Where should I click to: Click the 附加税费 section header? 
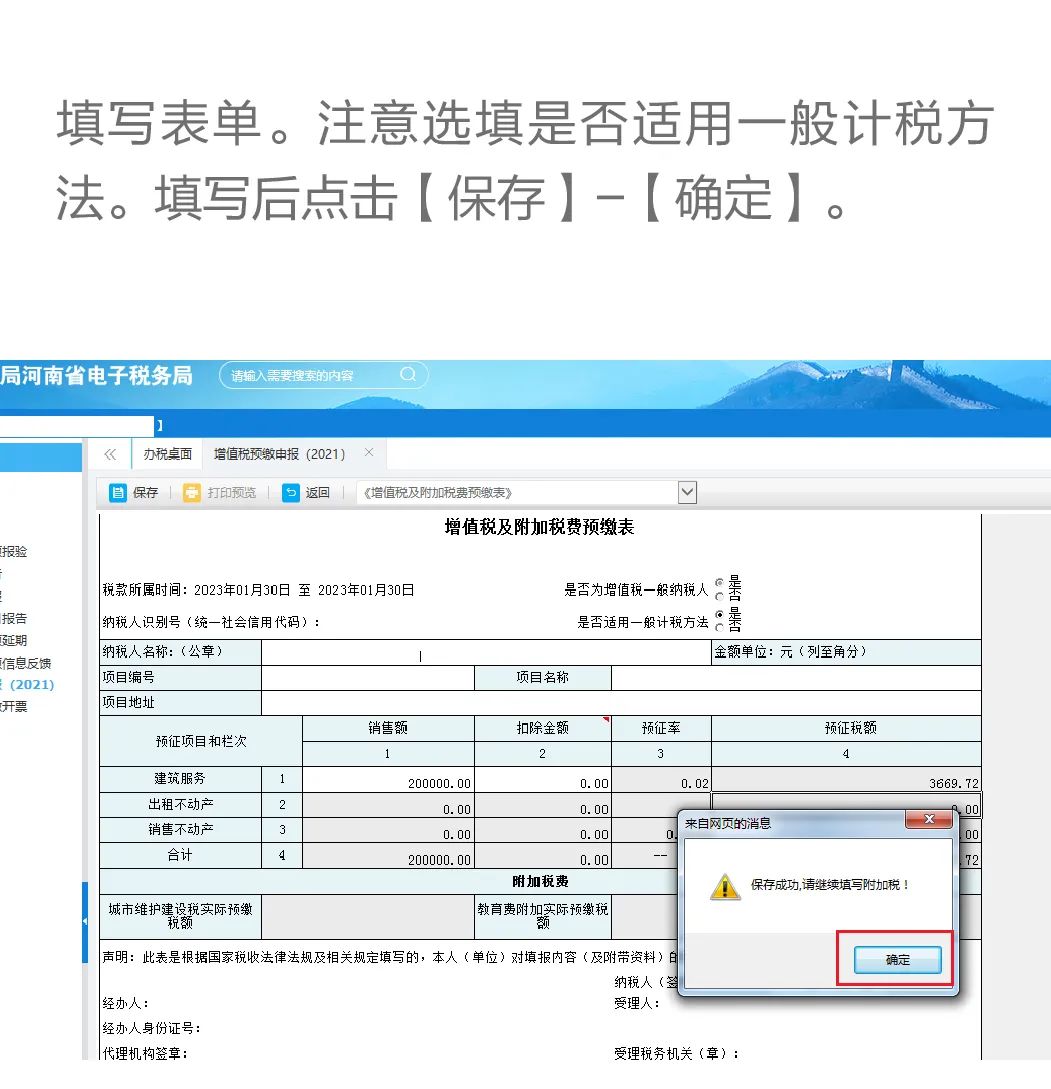[x=540, y=881]
